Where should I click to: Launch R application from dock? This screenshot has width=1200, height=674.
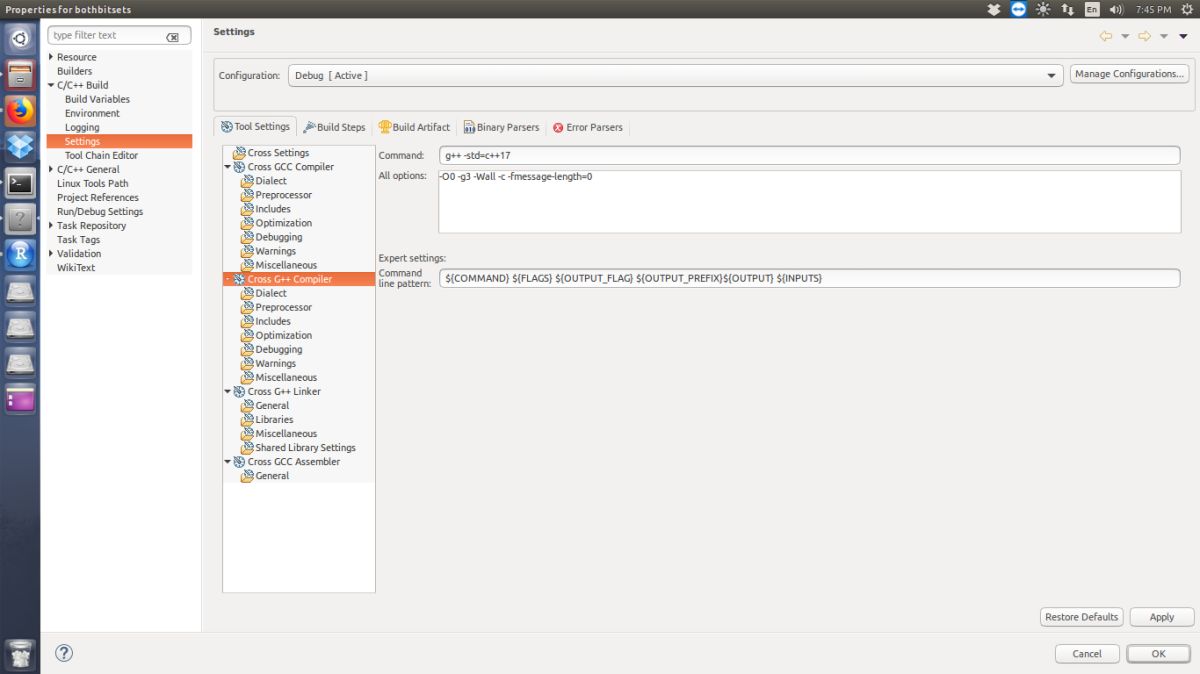[x=20, y=254]
